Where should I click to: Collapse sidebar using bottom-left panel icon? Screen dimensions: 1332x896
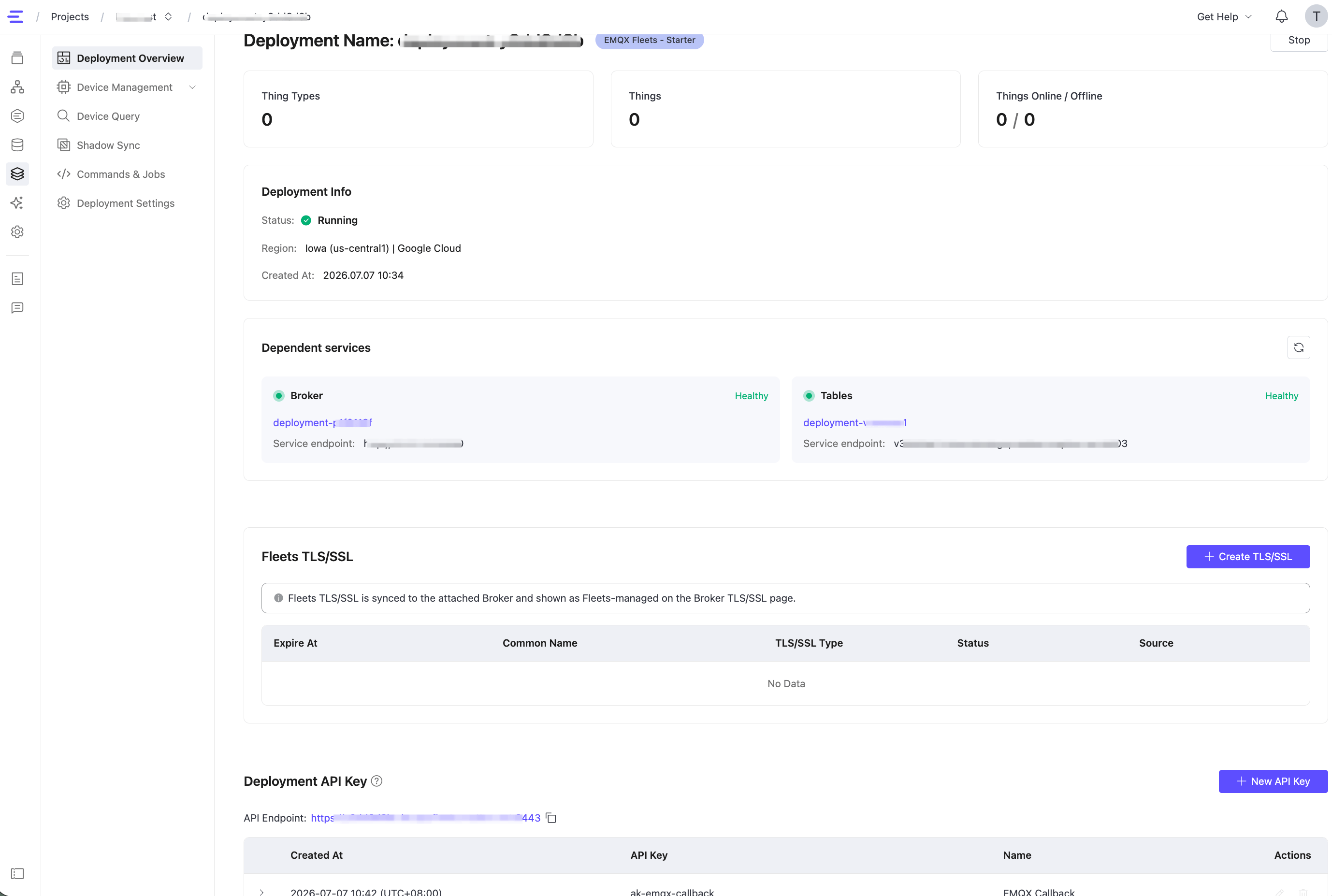point(17,874)
